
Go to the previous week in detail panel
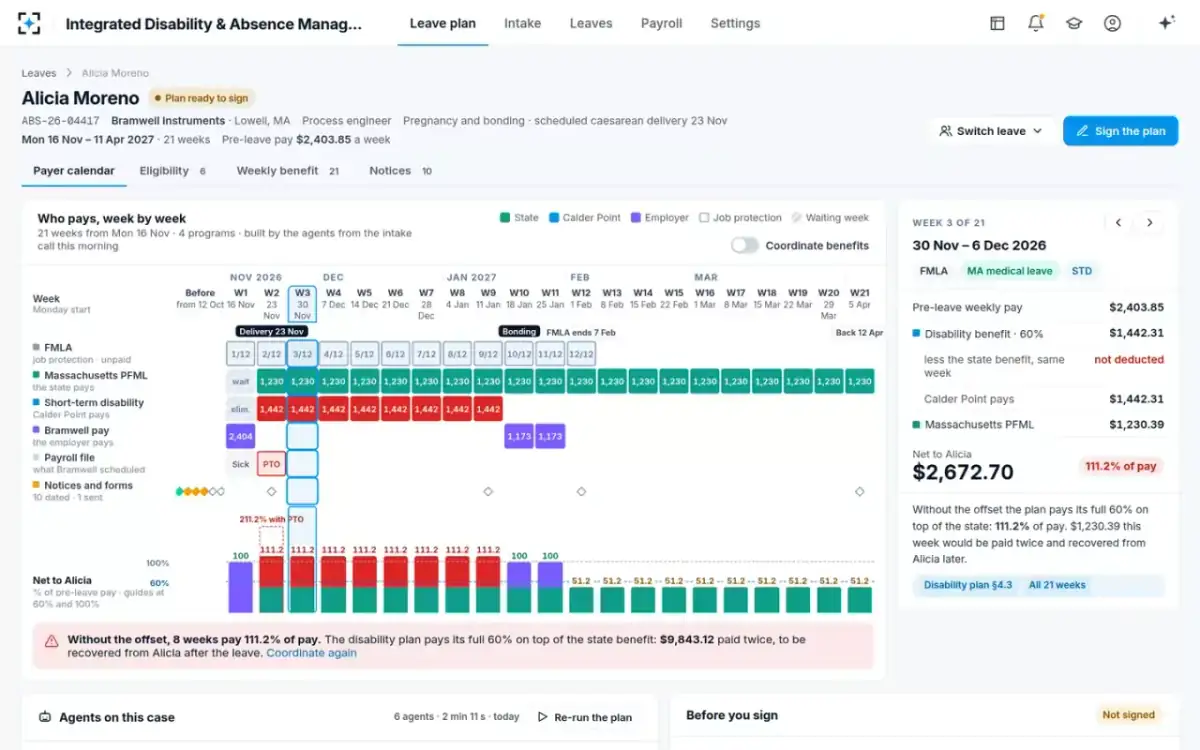[x=1119, y=223]
